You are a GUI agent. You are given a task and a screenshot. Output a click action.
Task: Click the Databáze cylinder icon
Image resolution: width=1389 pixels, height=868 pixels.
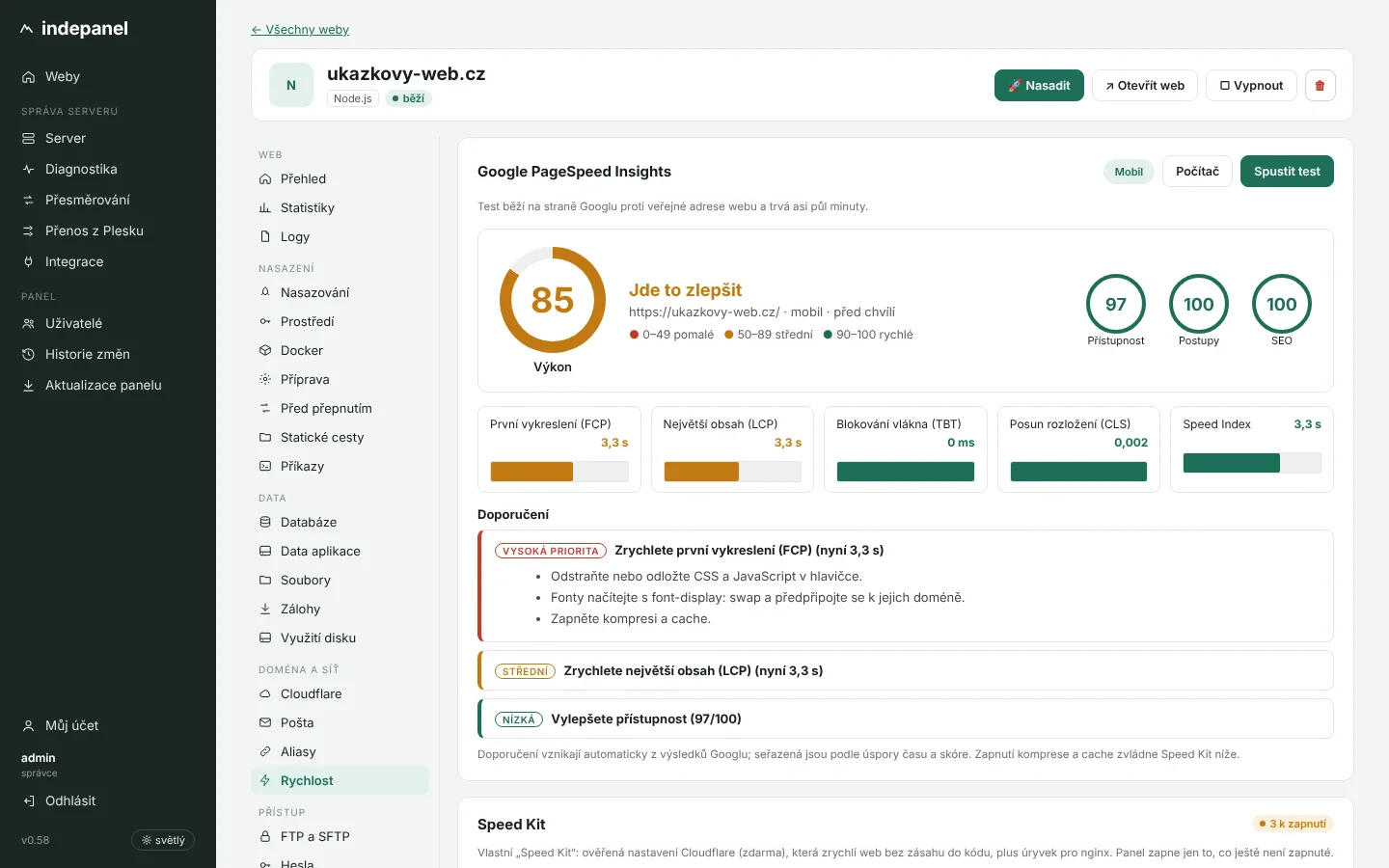click(x=265, y=523)
